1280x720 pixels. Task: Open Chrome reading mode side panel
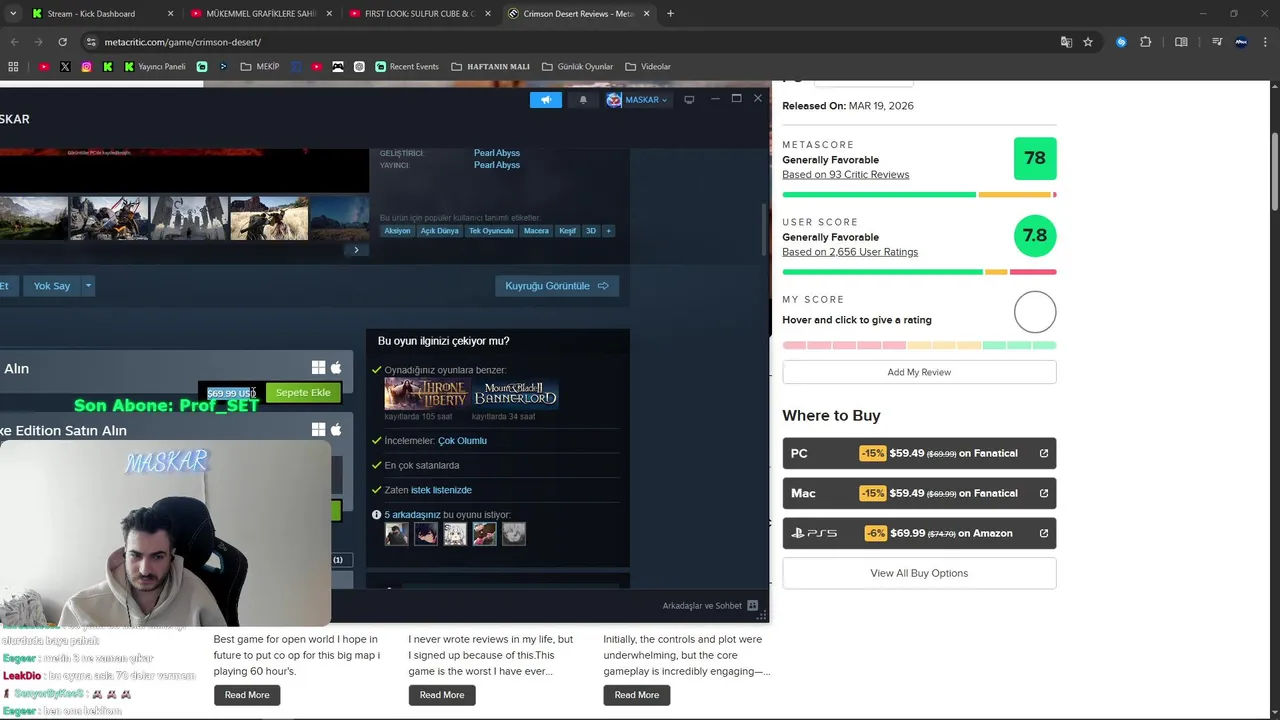[x=1181, y=42]
